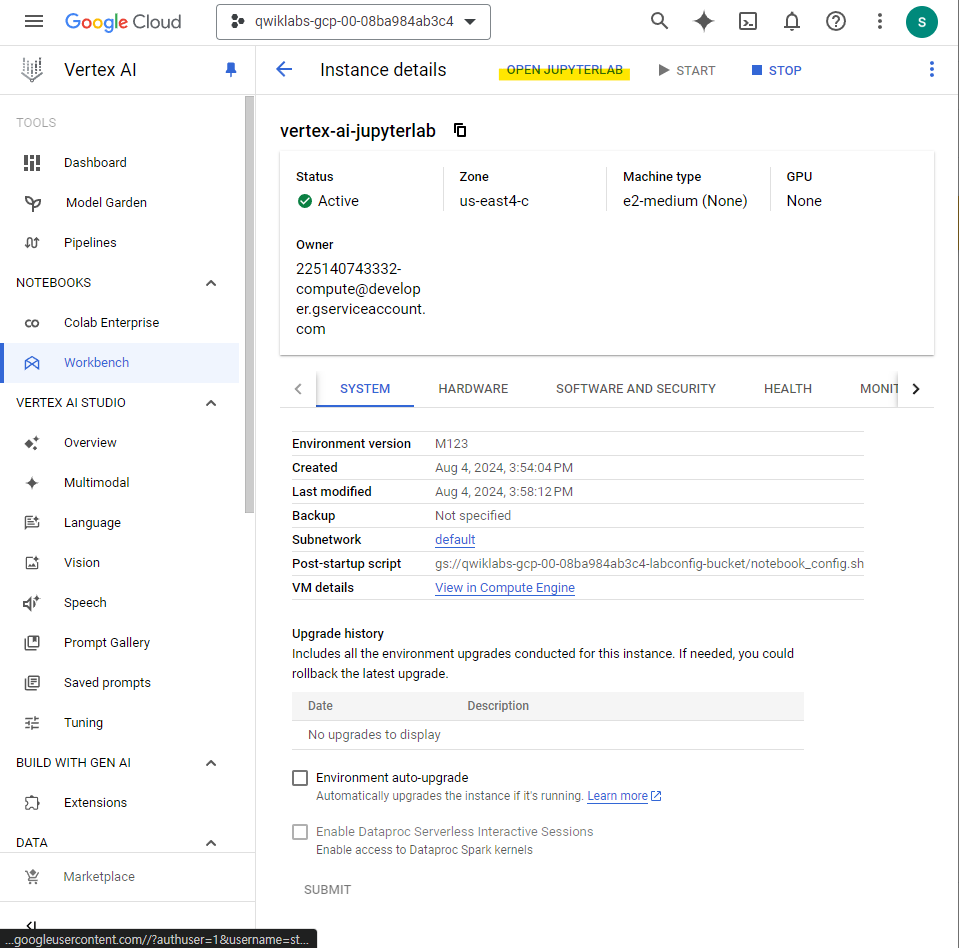Copy the vertex-ai-jupyterlab instance name
The width and height of the screenshot is (959, 948).
point(460,130)
